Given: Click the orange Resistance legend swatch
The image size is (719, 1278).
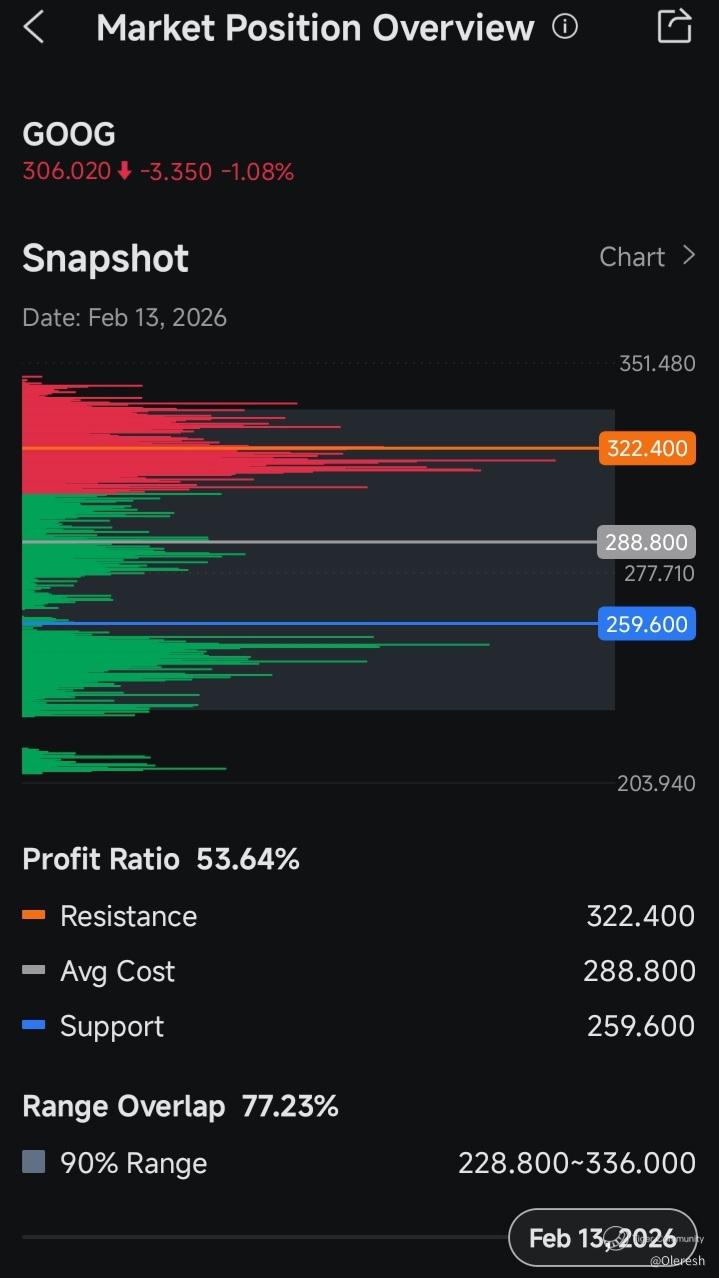Looking at the screenshot, I should tap(34, 915).
